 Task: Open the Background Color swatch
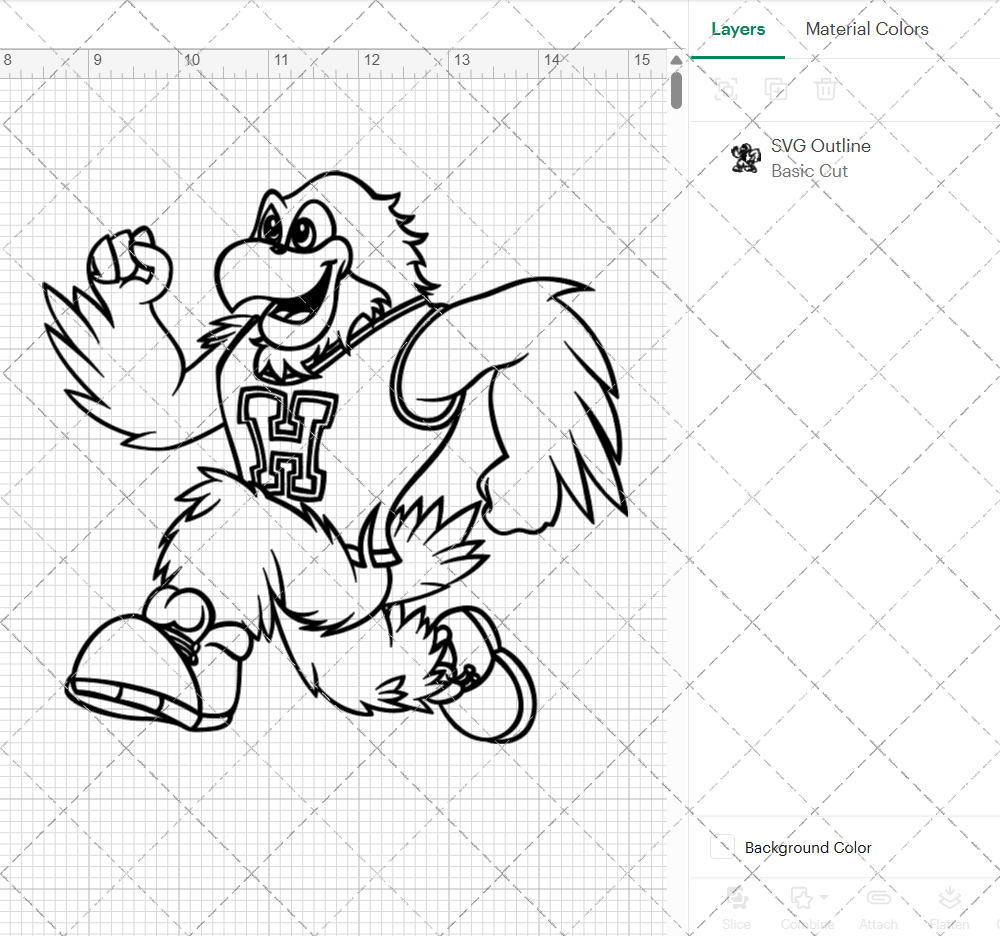point(722,847)
